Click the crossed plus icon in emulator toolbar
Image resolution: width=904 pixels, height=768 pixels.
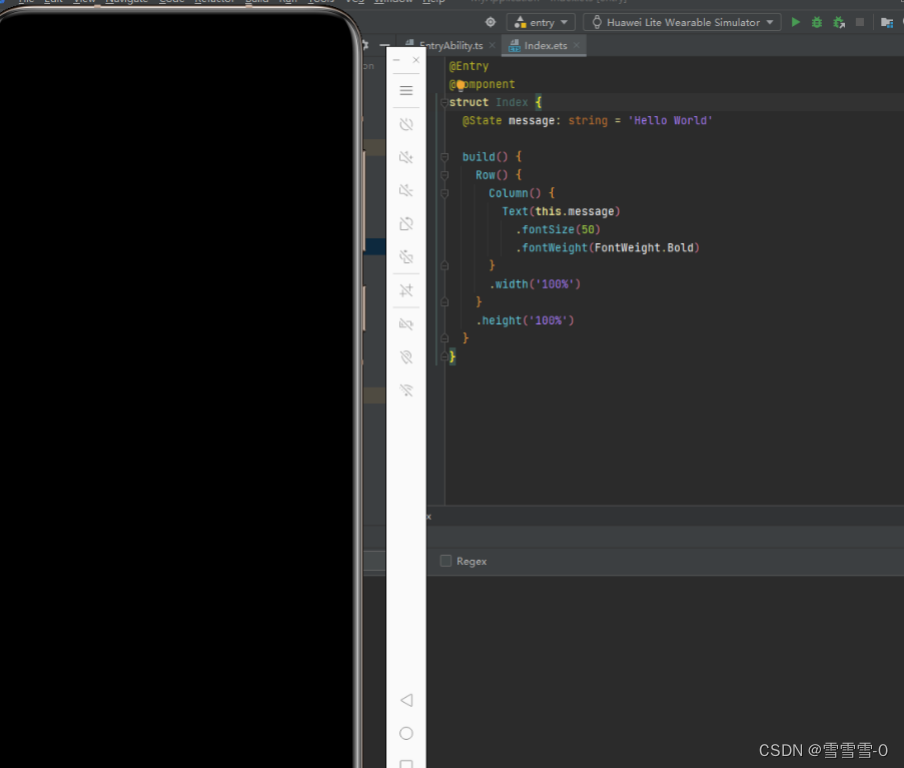pos(406,290)
